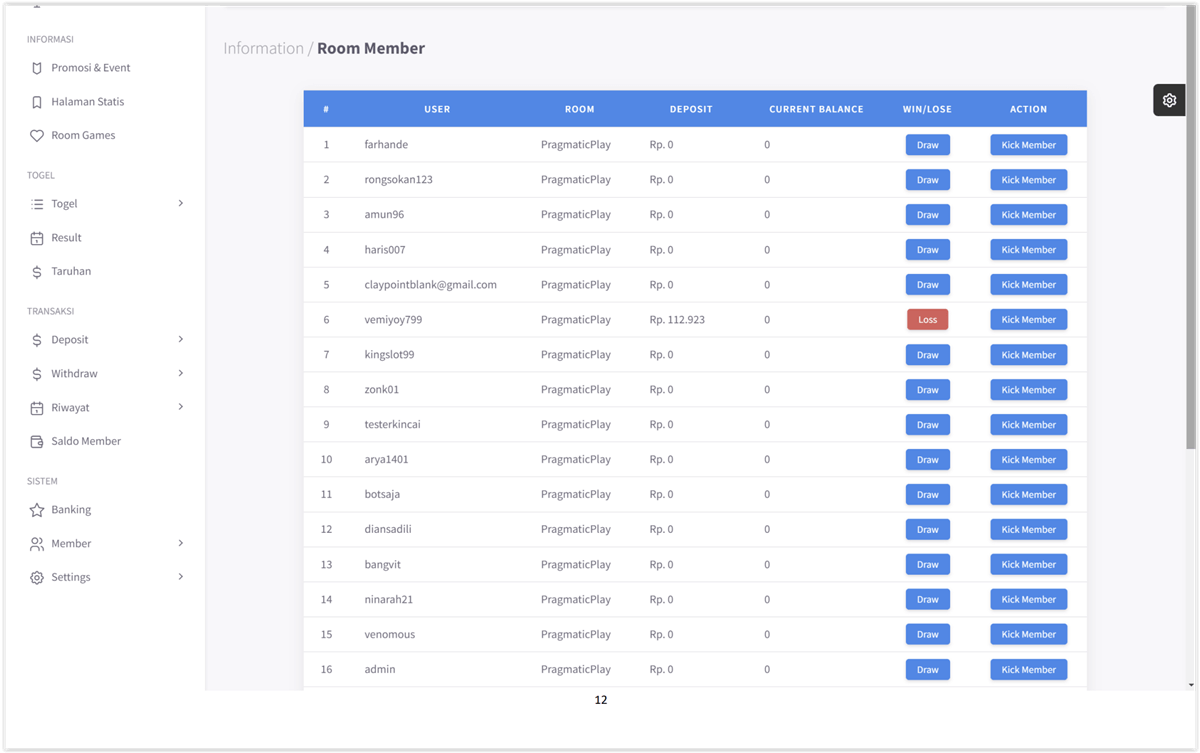Open Room Games via the heart icon
1200x753 pixels.
35,135
